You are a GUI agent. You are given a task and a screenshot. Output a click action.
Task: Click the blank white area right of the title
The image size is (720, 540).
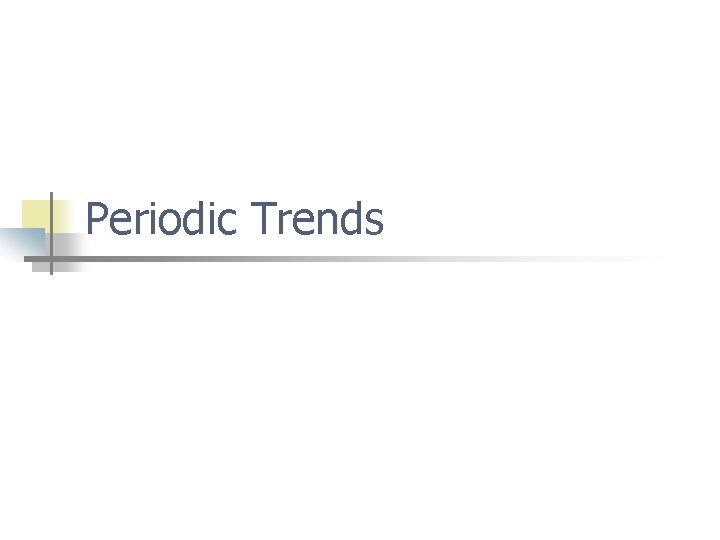[551, 218]
